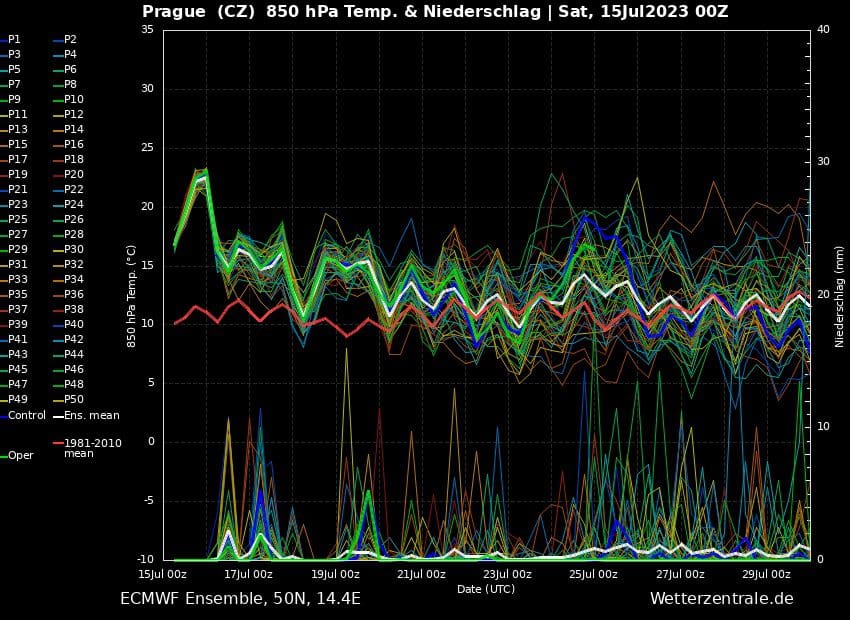Image resolution: width=850 pixels, height=620 pixels.
Task: Click the ECMWF Ensemble, 50N, 14.4E caption
Action: (240, 599)
